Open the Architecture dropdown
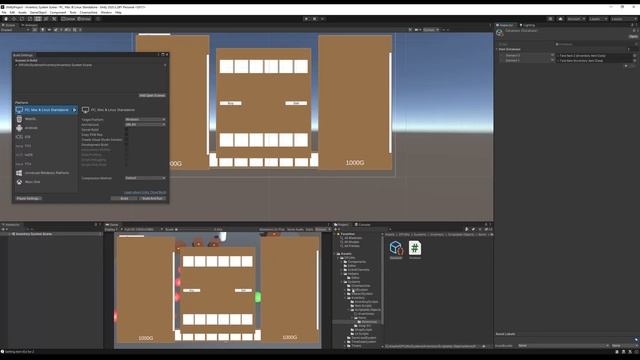The width and height of the screenshot is (640, 360). (145, 124)
